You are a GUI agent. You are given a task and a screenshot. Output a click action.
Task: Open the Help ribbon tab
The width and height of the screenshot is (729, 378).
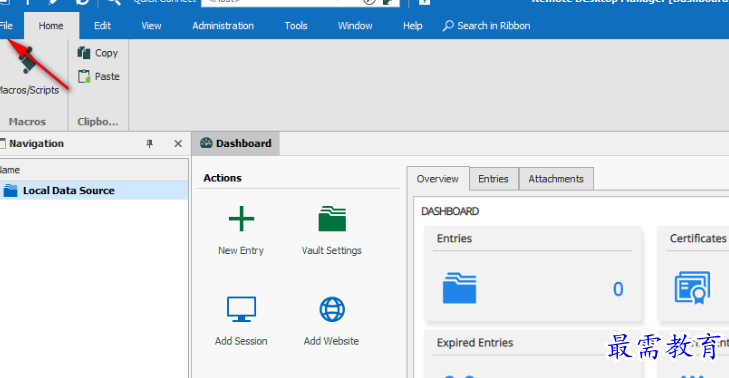[412, 26]
